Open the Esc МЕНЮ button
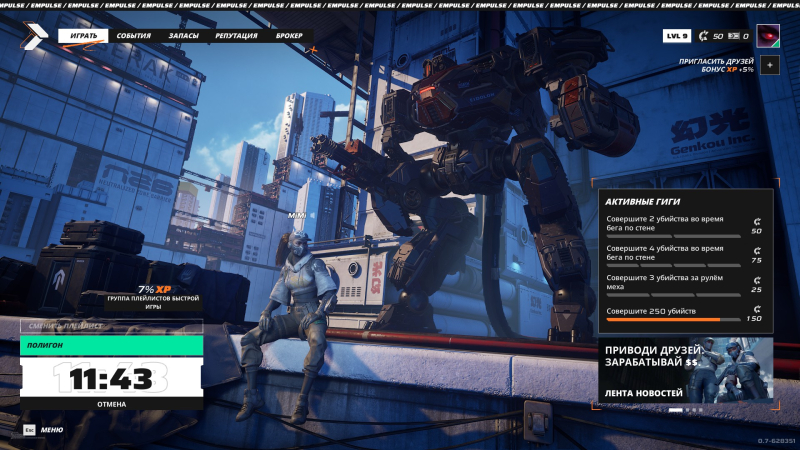The width and height of the screenshot is (800, 450). click(x=43, y=430)
